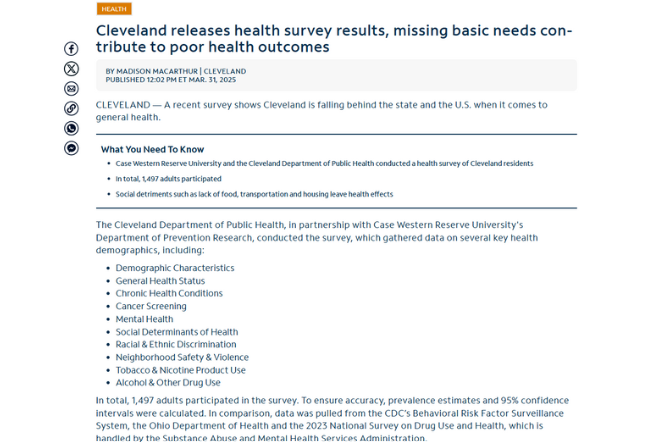Click the '1,497 adults participated' summary bullet
This screenshot has width=667, height=442.
168,179
